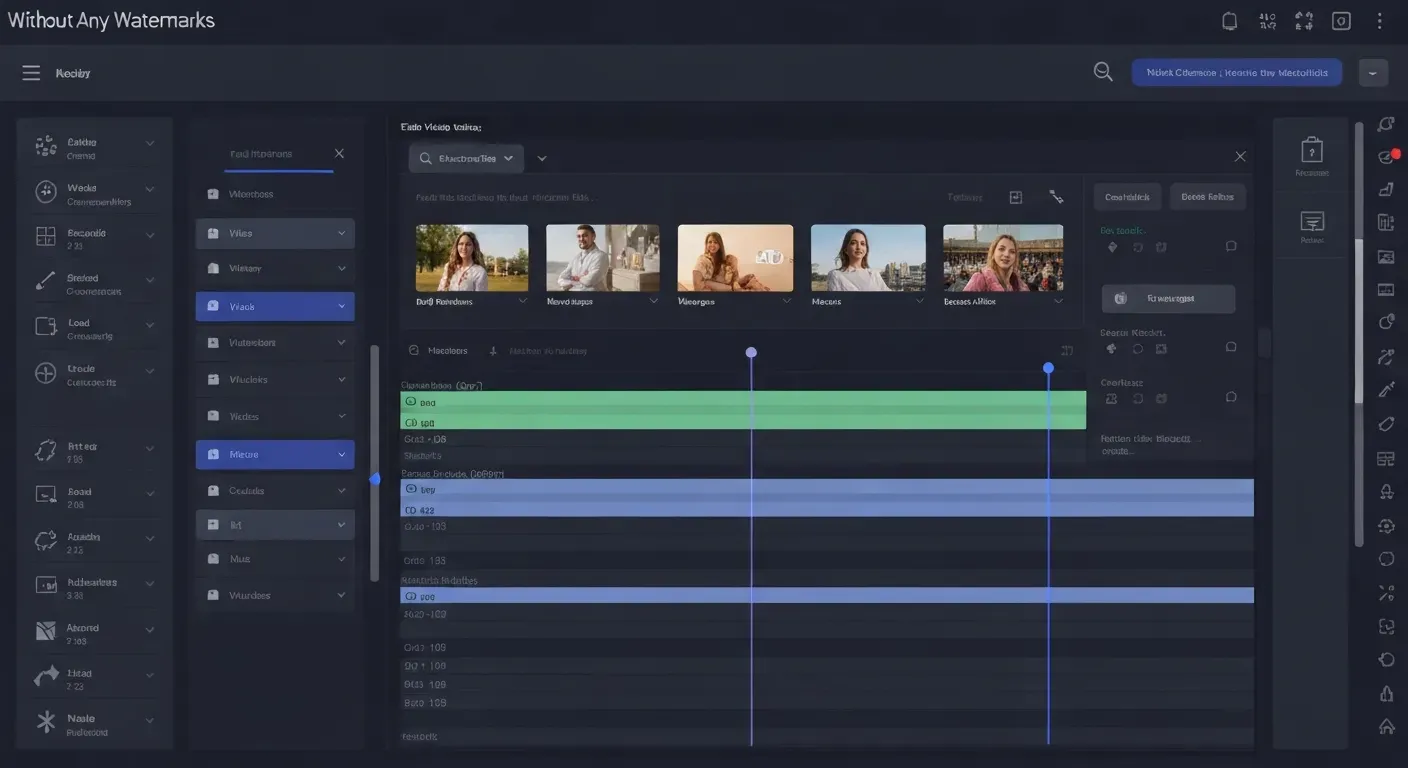Expand the category dropdown beside the search field

pyautogui.click(x=542, y=158)
